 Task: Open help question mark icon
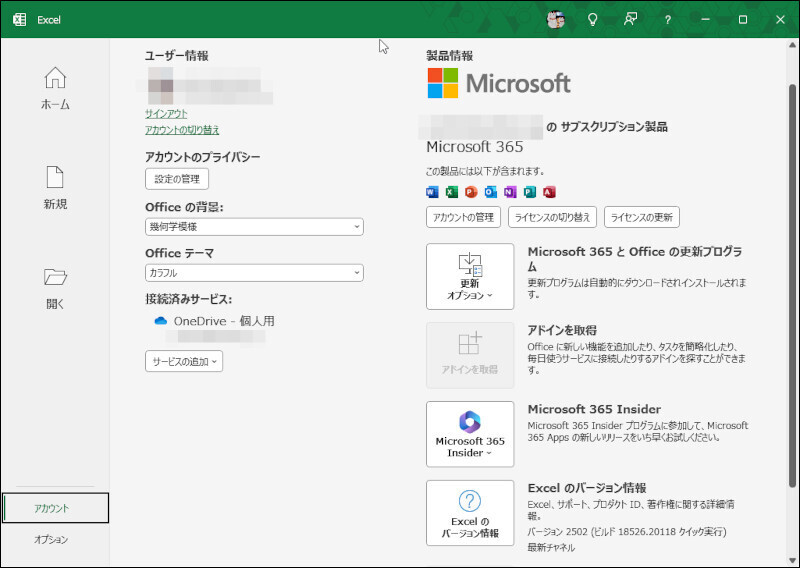click(x=667, y=20)
